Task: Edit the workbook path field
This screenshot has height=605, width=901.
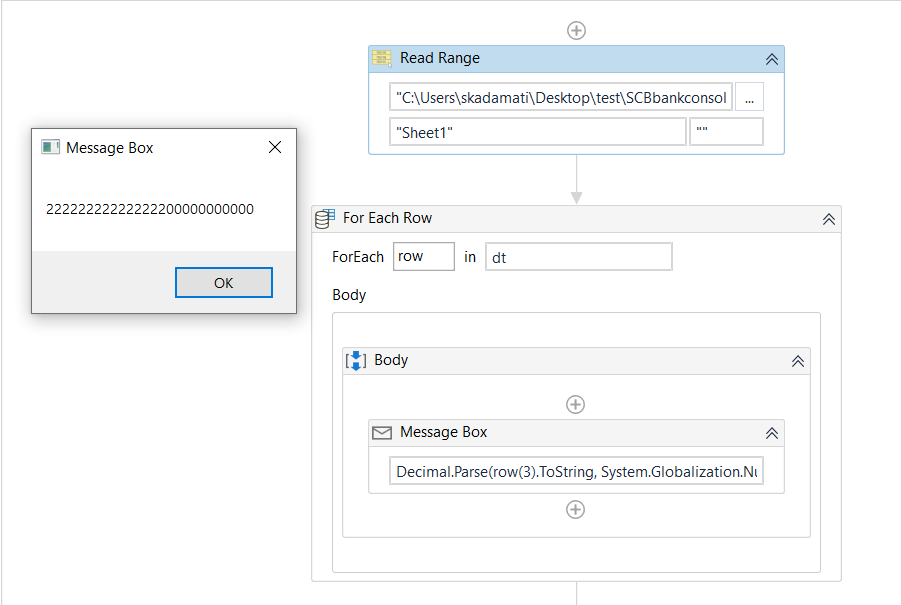Action: tap(561, 97)
